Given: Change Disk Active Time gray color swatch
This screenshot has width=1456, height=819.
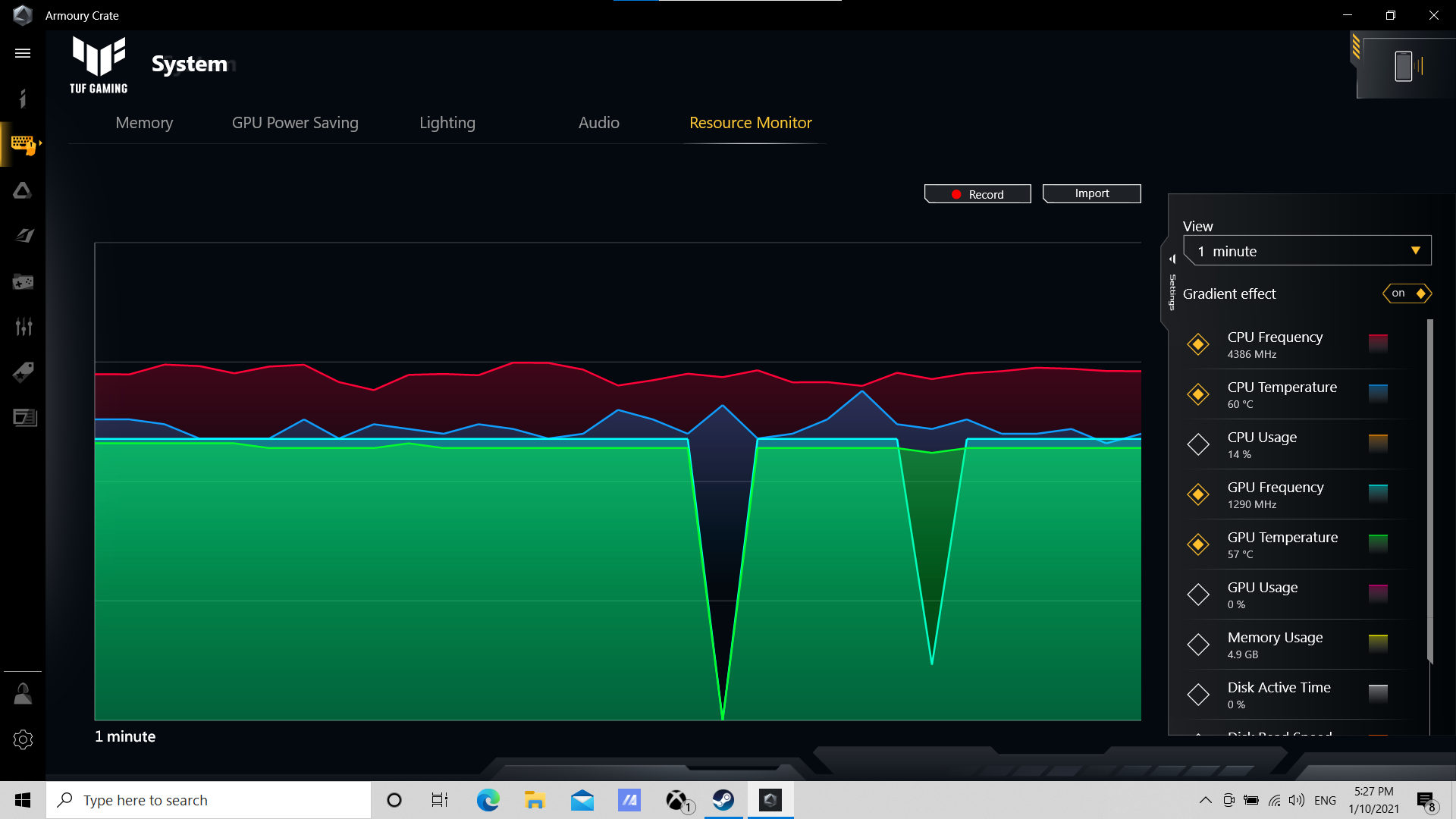Looking at the screenshot, I should pos(1378,694).
